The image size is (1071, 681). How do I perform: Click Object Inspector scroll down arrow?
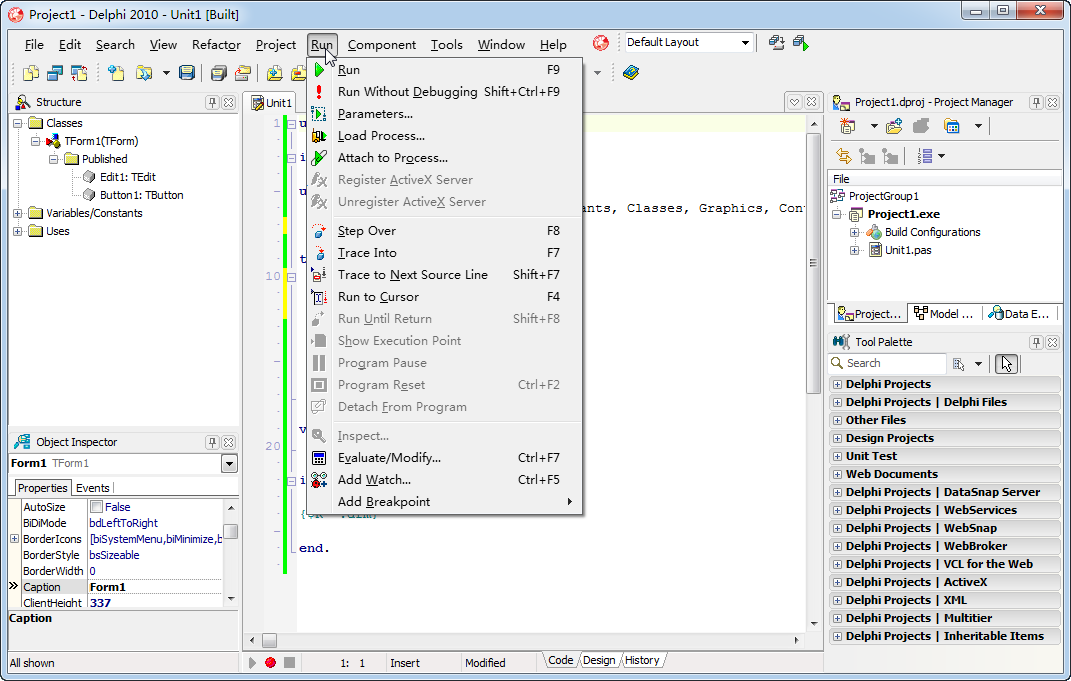pos(231,598)
